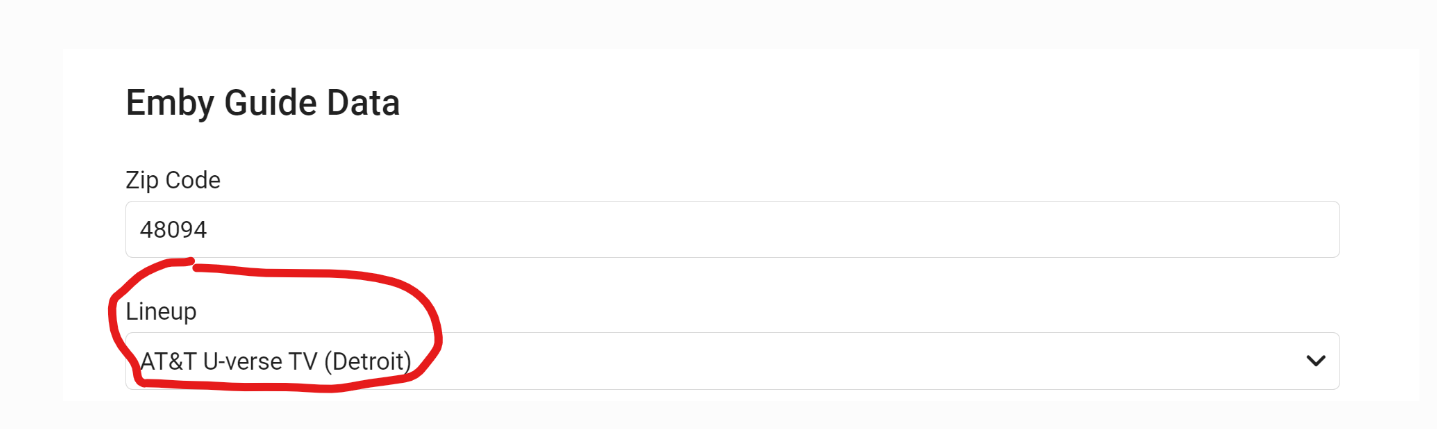Click the word 'Emby' in the title
The image size is (1437, 429).
162,103
